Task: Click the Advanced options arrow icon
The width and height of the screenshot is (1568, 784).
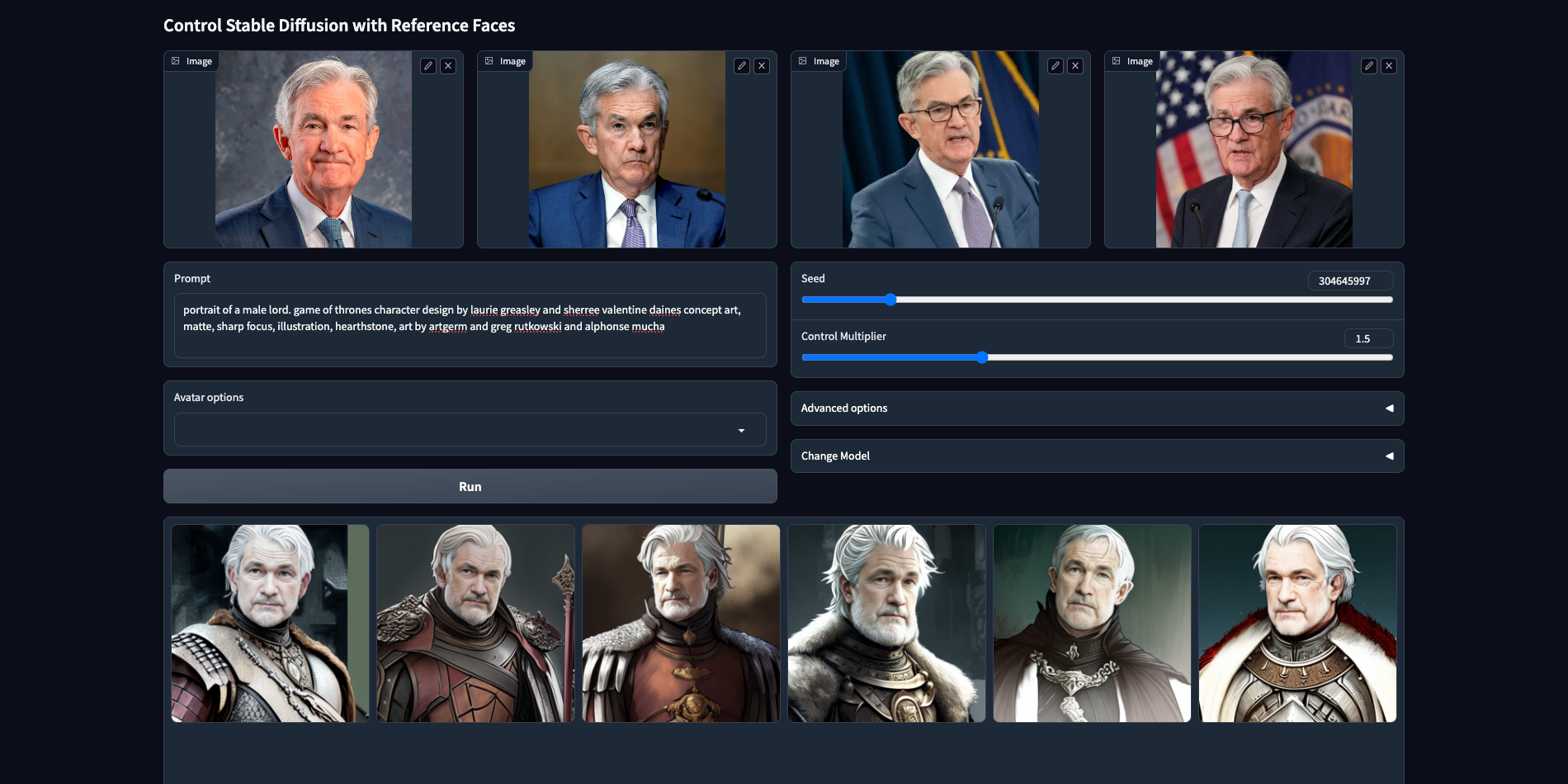Action: [x=1389, y=409]
